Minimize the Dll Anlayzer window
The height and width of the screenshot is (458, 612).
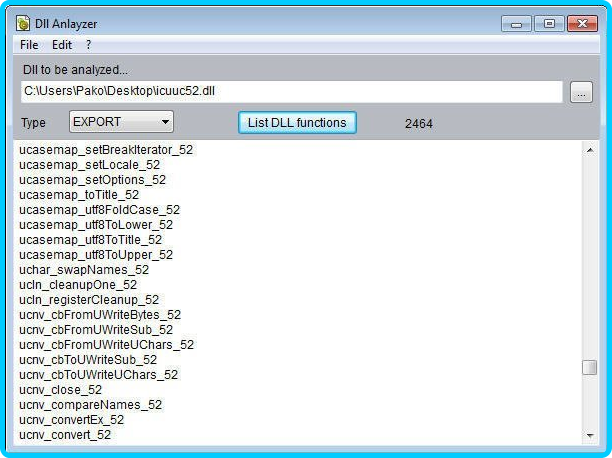click(x=516, y=24)
